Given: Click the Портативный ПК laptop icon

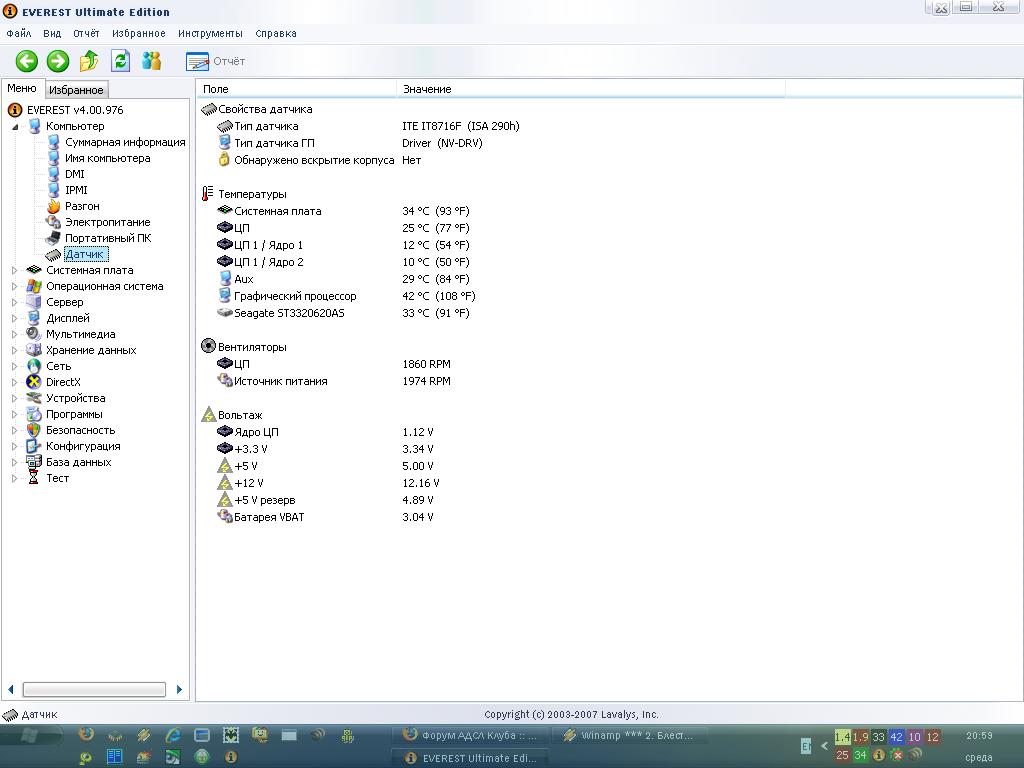Looking at the screenshot, I should pyautogui.click(x=54, y=238).
